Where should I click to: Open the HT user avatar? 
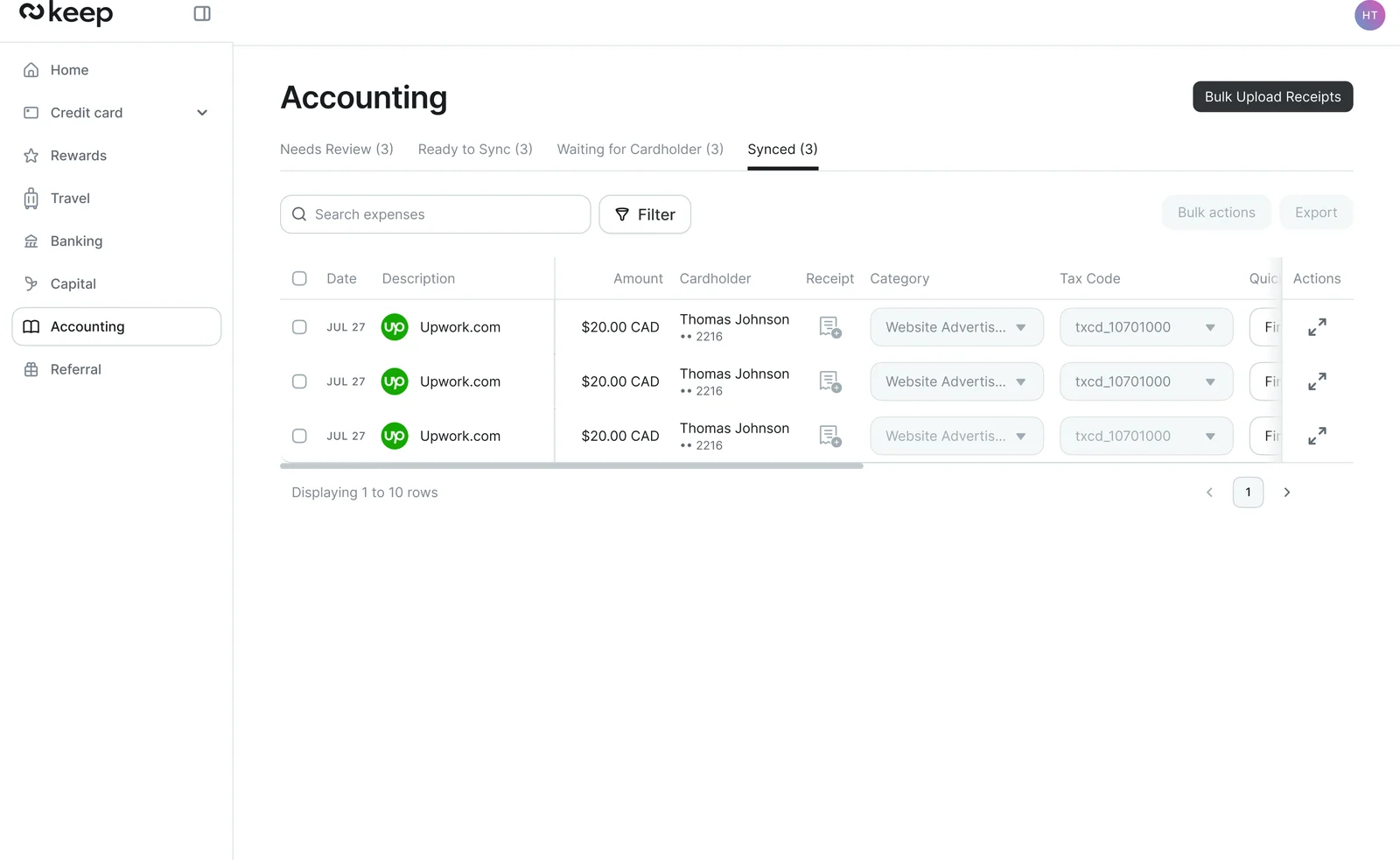1369,15
